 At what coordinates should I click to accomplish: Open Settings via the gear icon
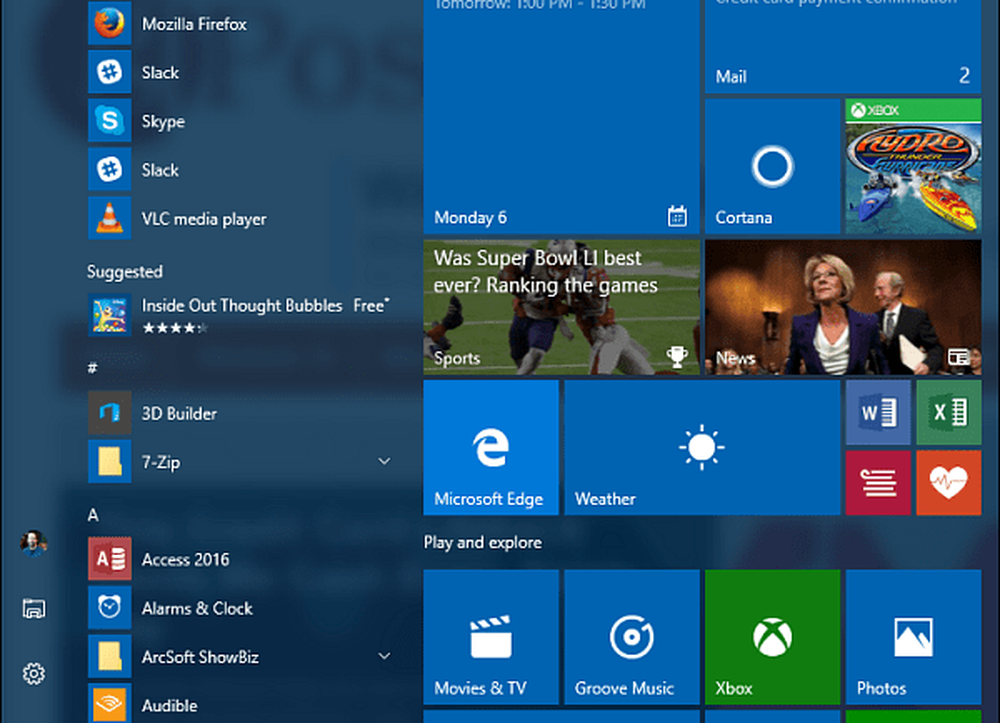[33, 674]
